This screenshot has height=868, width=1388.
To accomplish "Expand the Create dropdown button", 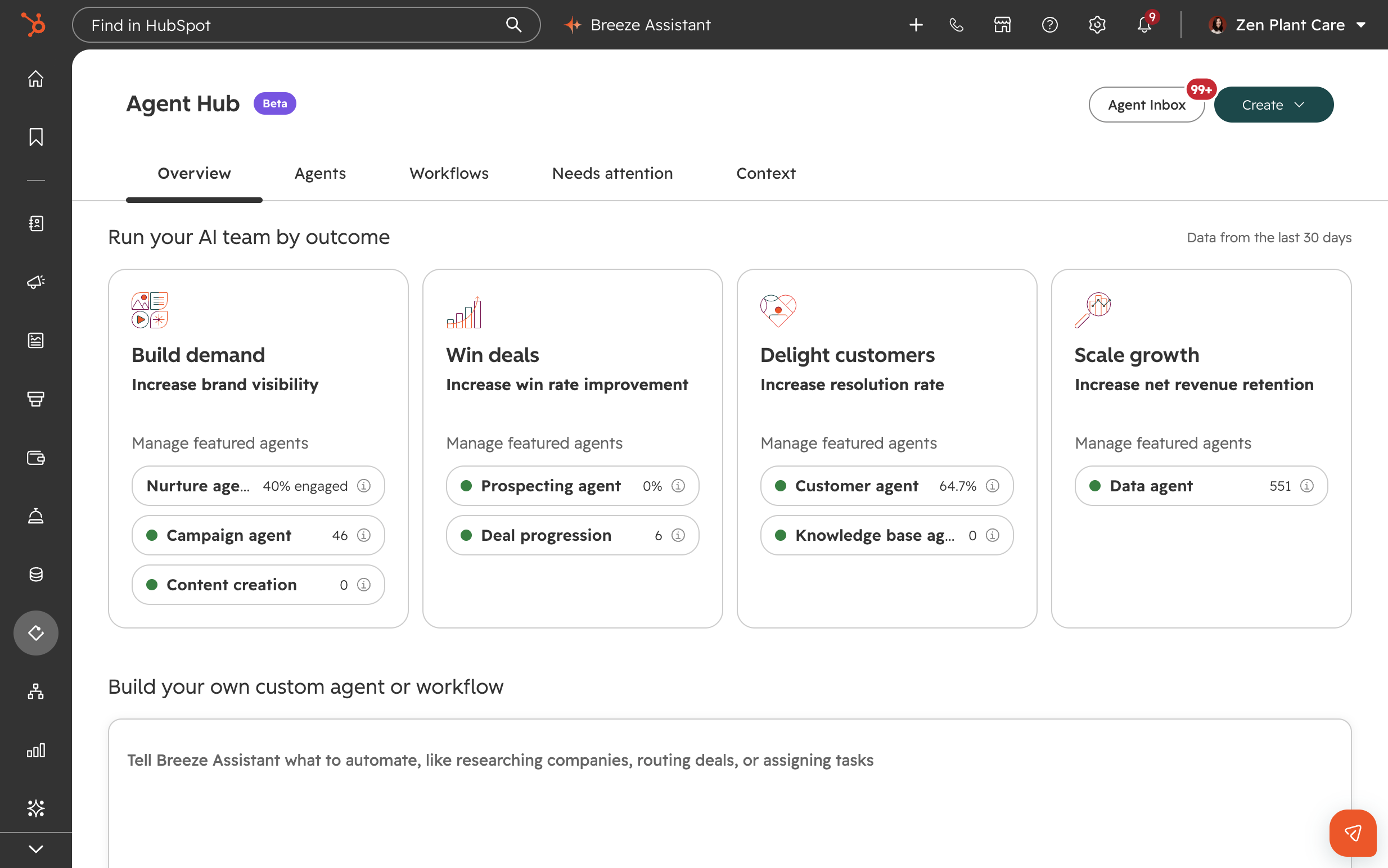I will (1274, 105).
